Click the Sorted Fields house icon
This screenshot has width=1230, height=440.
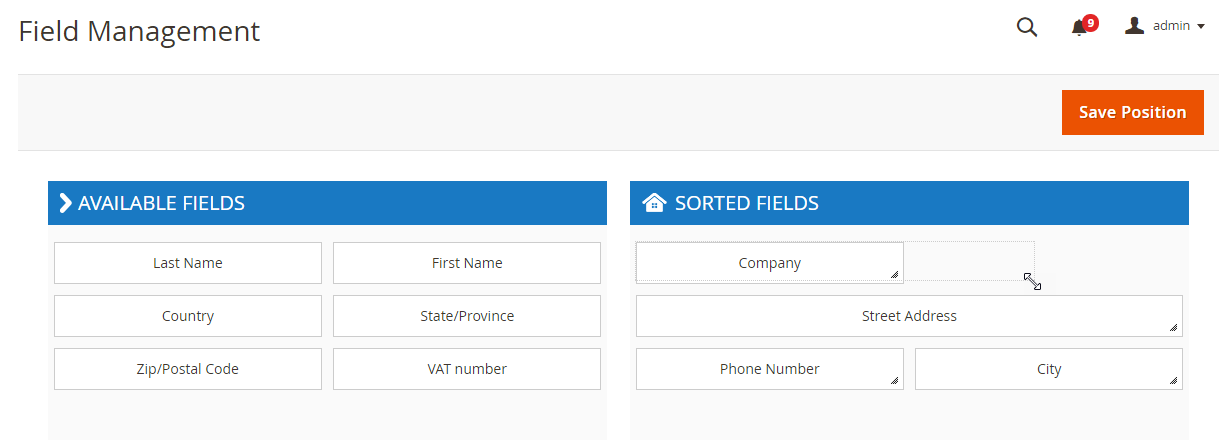[654, 203]
